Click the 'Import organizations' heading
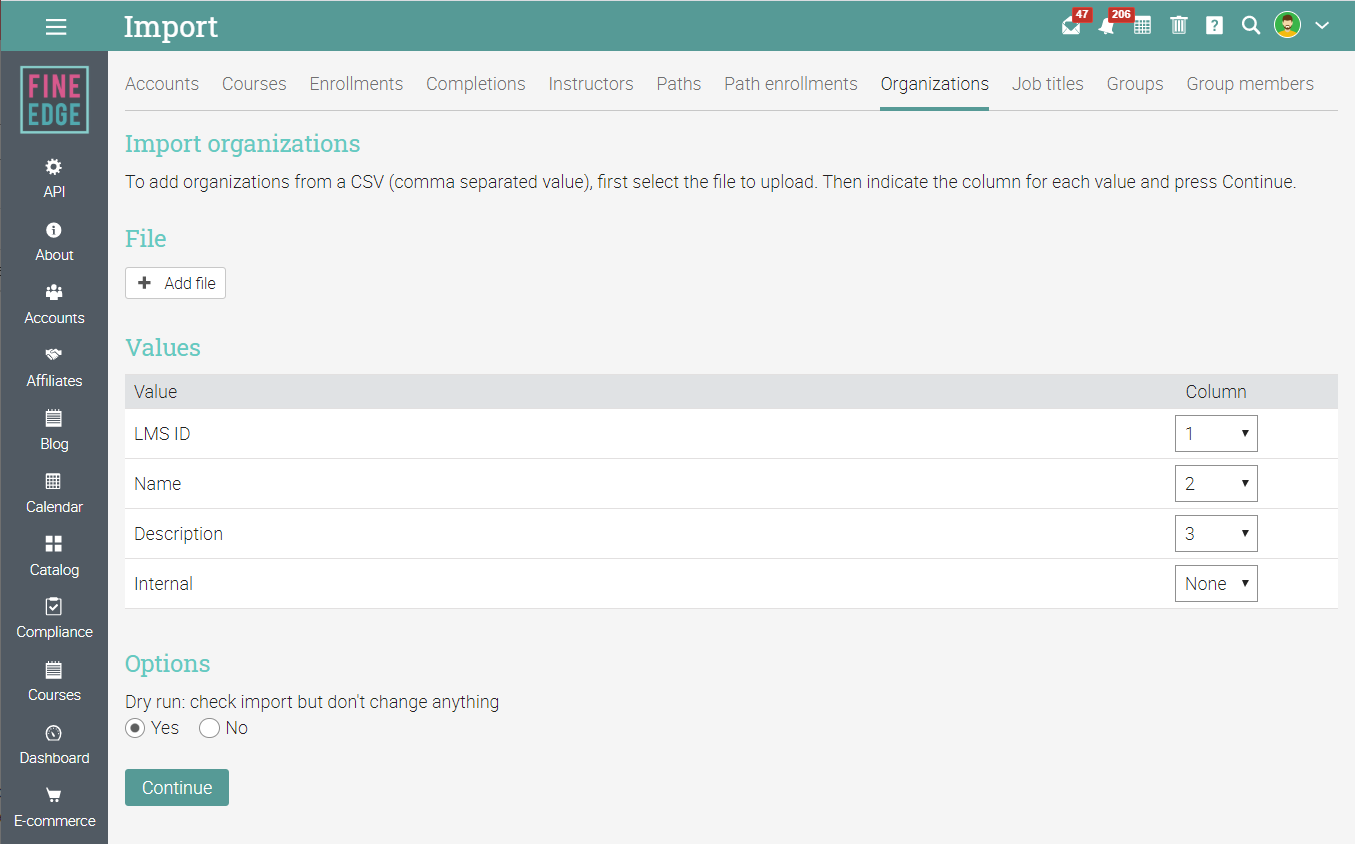The width and height of the screenshot is (1355, 844). coord(243,144)
